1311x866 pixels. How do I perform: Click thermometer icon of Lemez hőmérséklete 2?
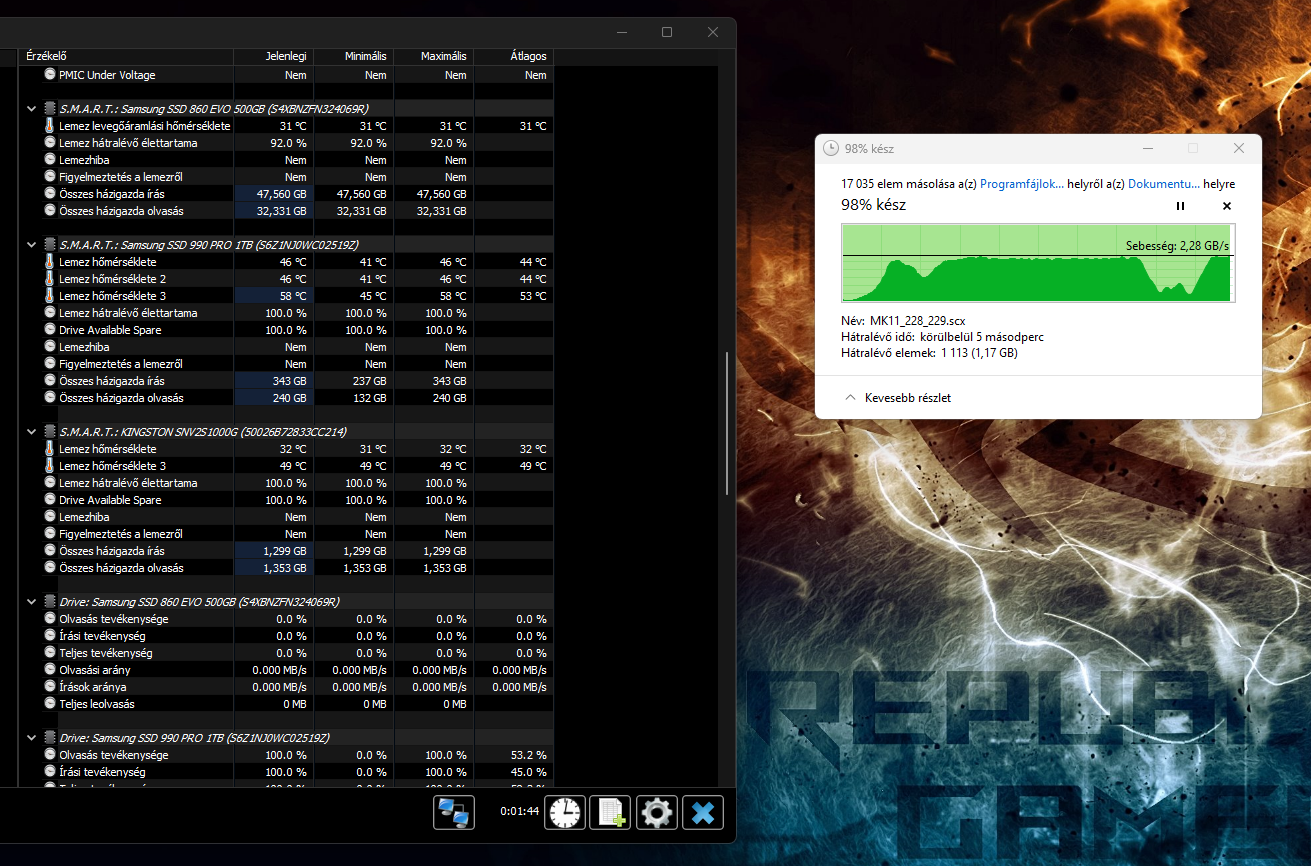click(51, 279)
